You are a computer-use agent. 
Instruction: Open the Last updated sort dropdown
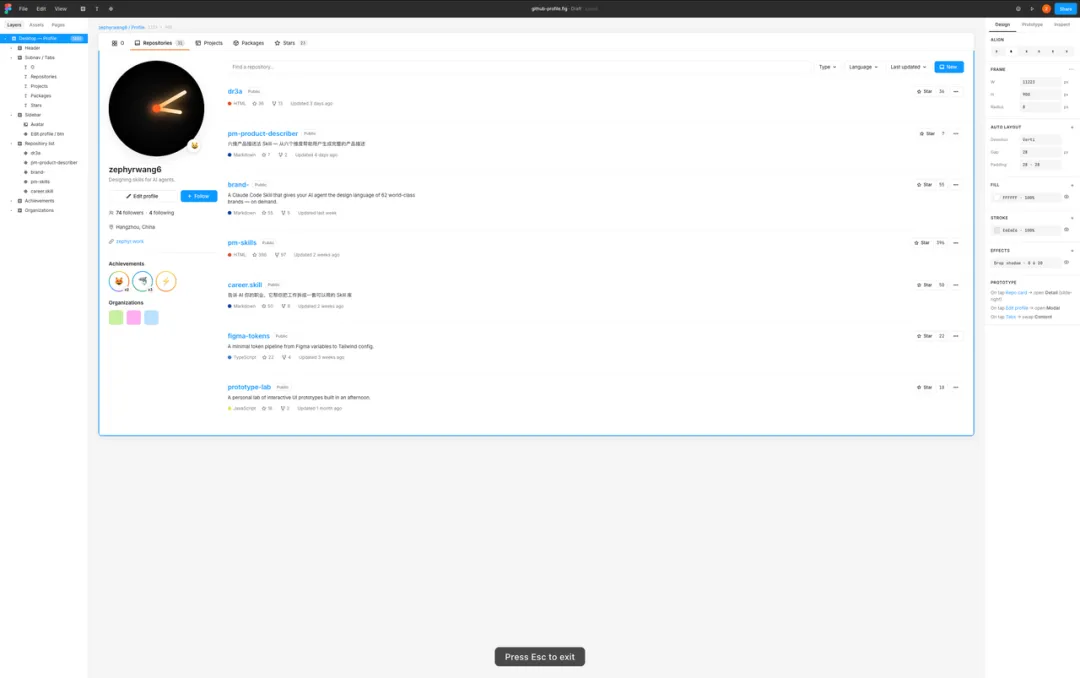908,67
